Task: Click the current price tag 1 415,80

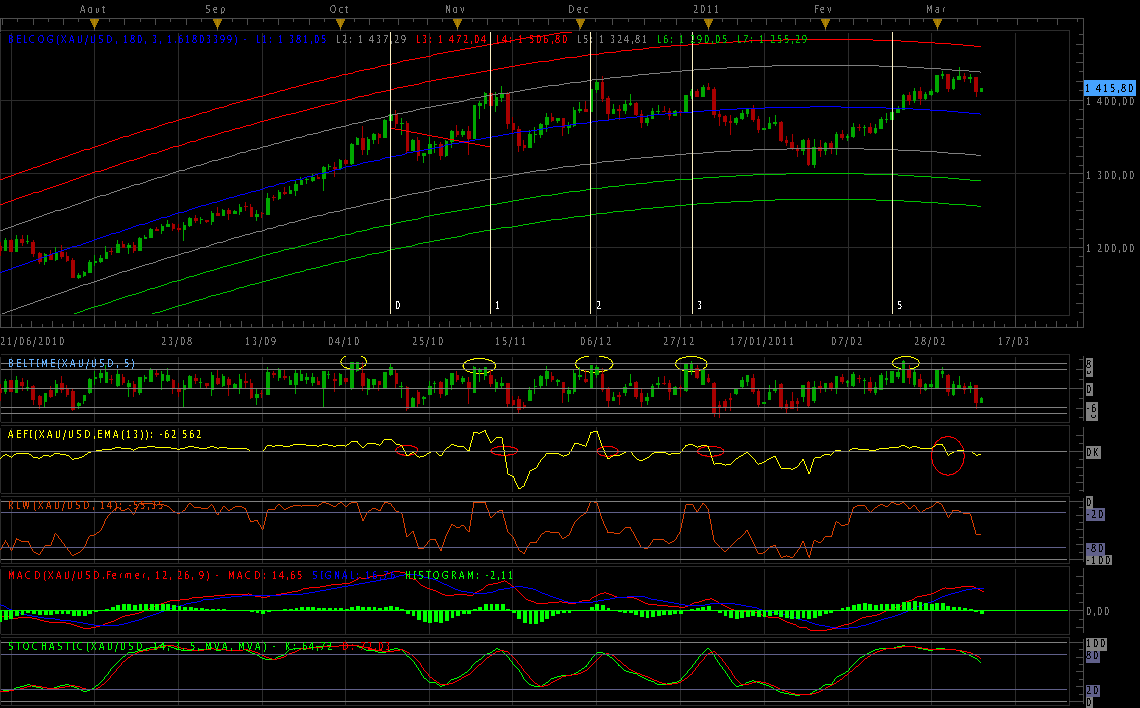Action: point(1109,88)
